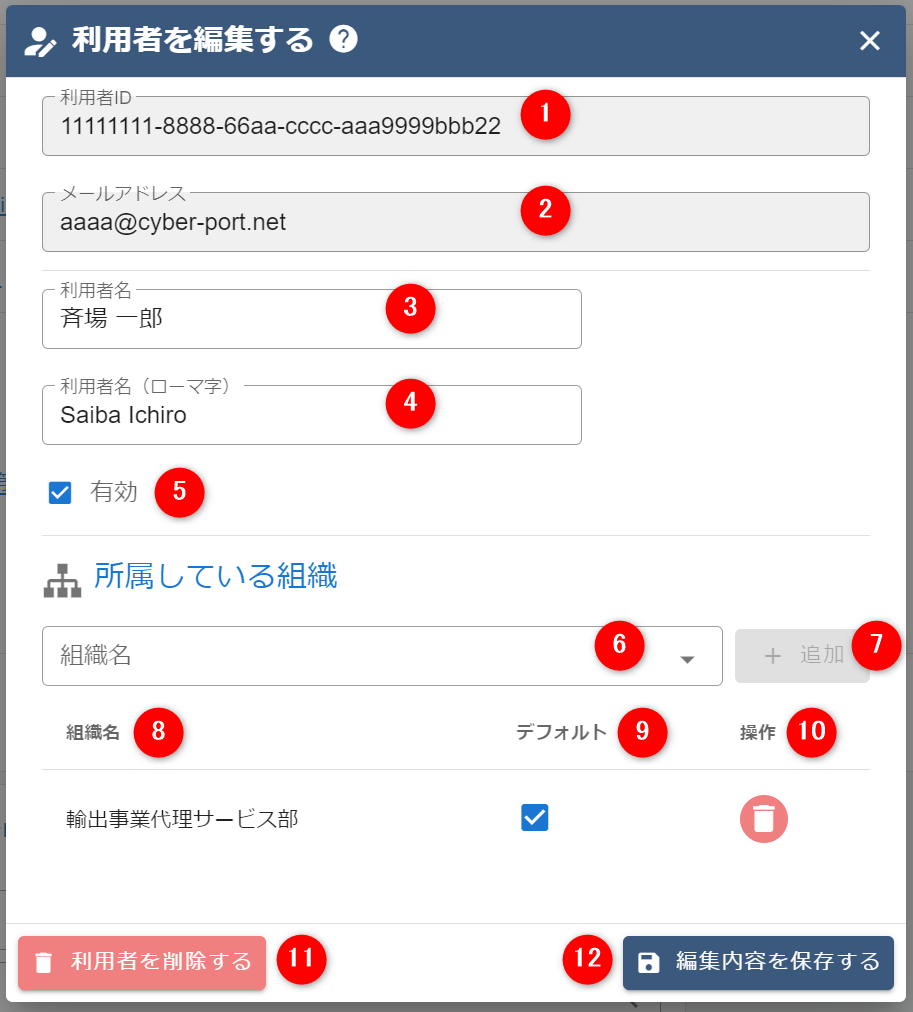Click the user-edit icon in title bar
The image size is (913, 1012).
point(40,41)
